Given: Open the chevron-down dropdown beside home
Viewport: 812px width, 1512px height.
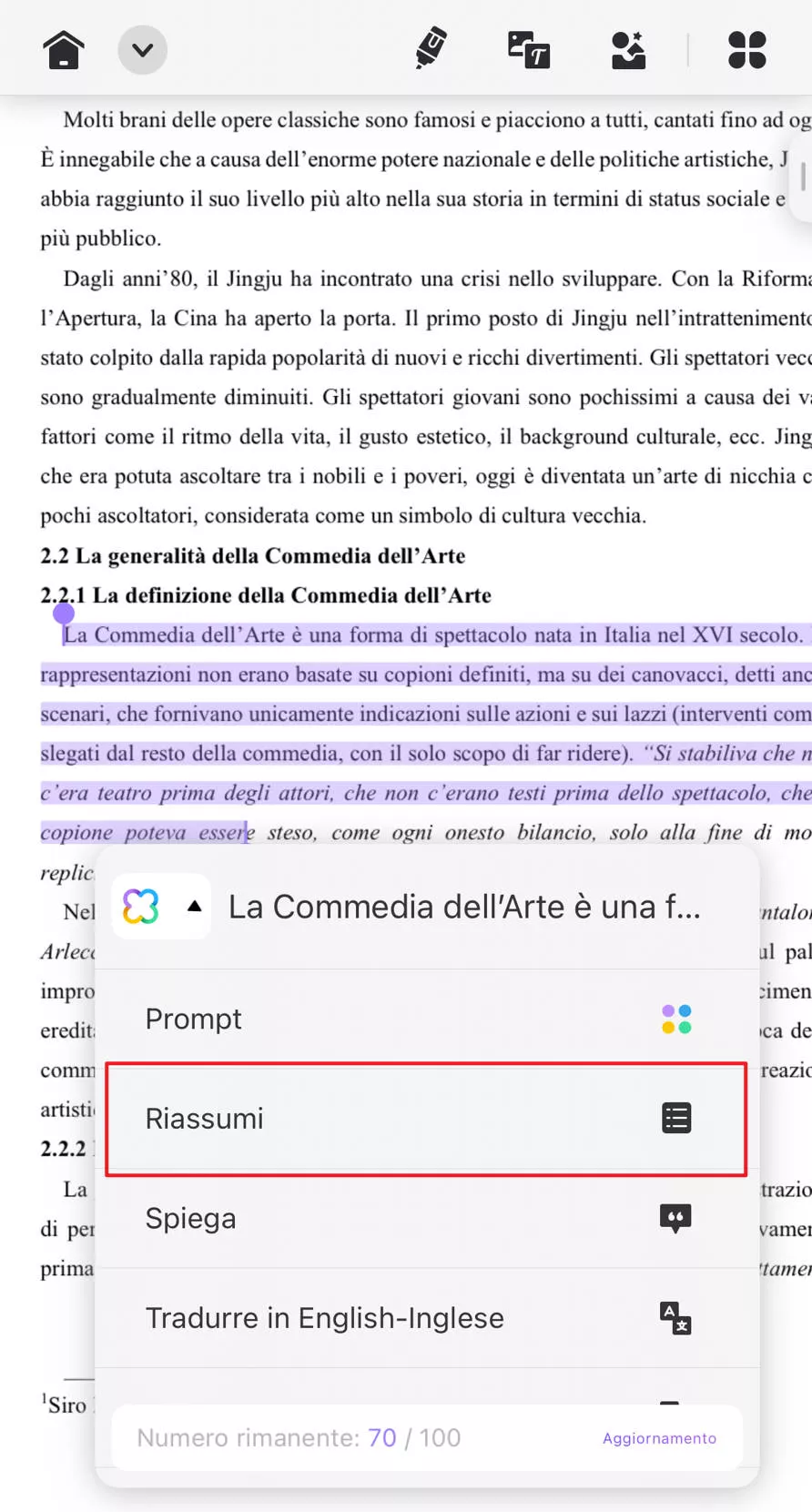Looking at the screenshot, I should pyautogui.click(x=143, y=50).
